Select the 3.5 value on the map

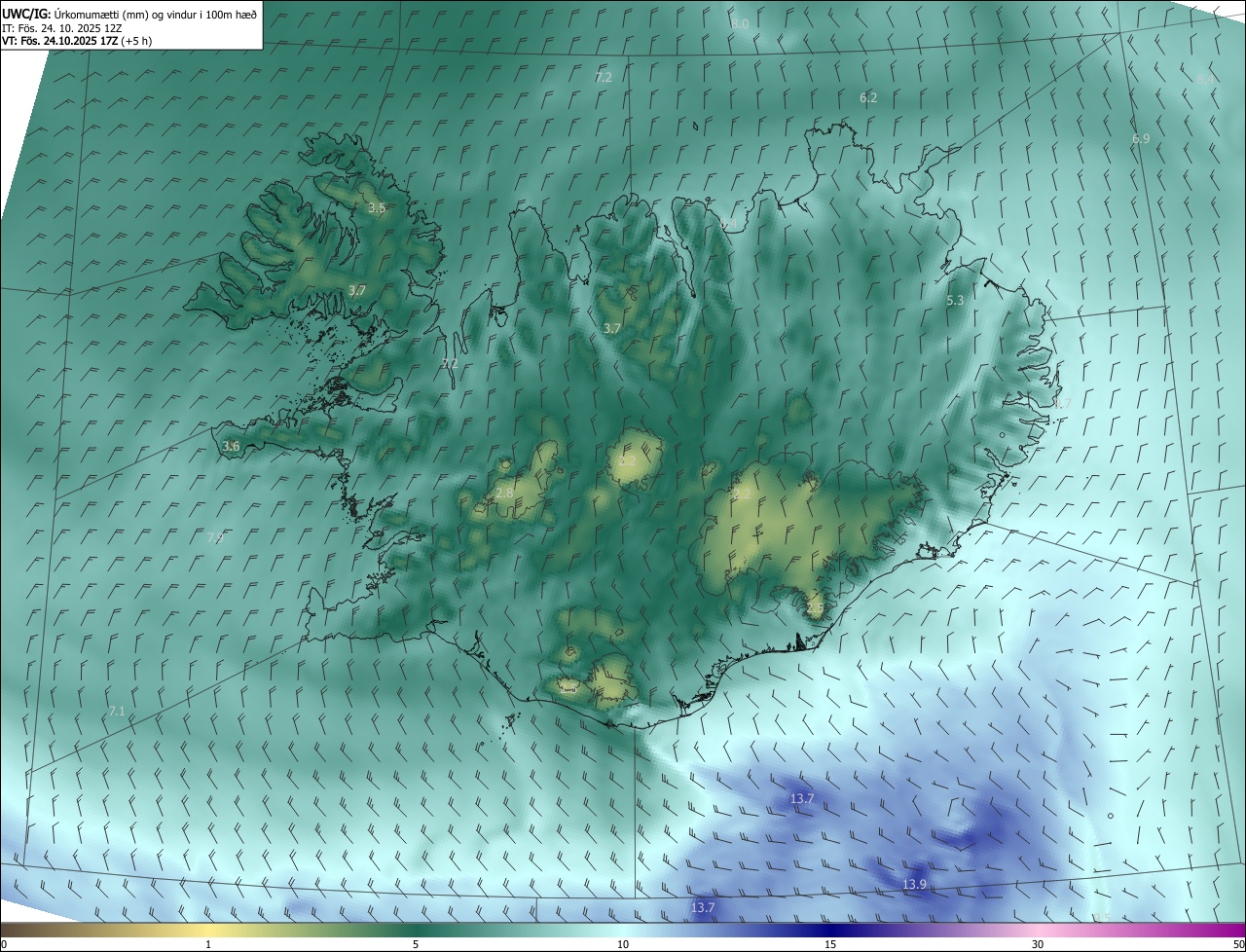(x=377, y=208)
